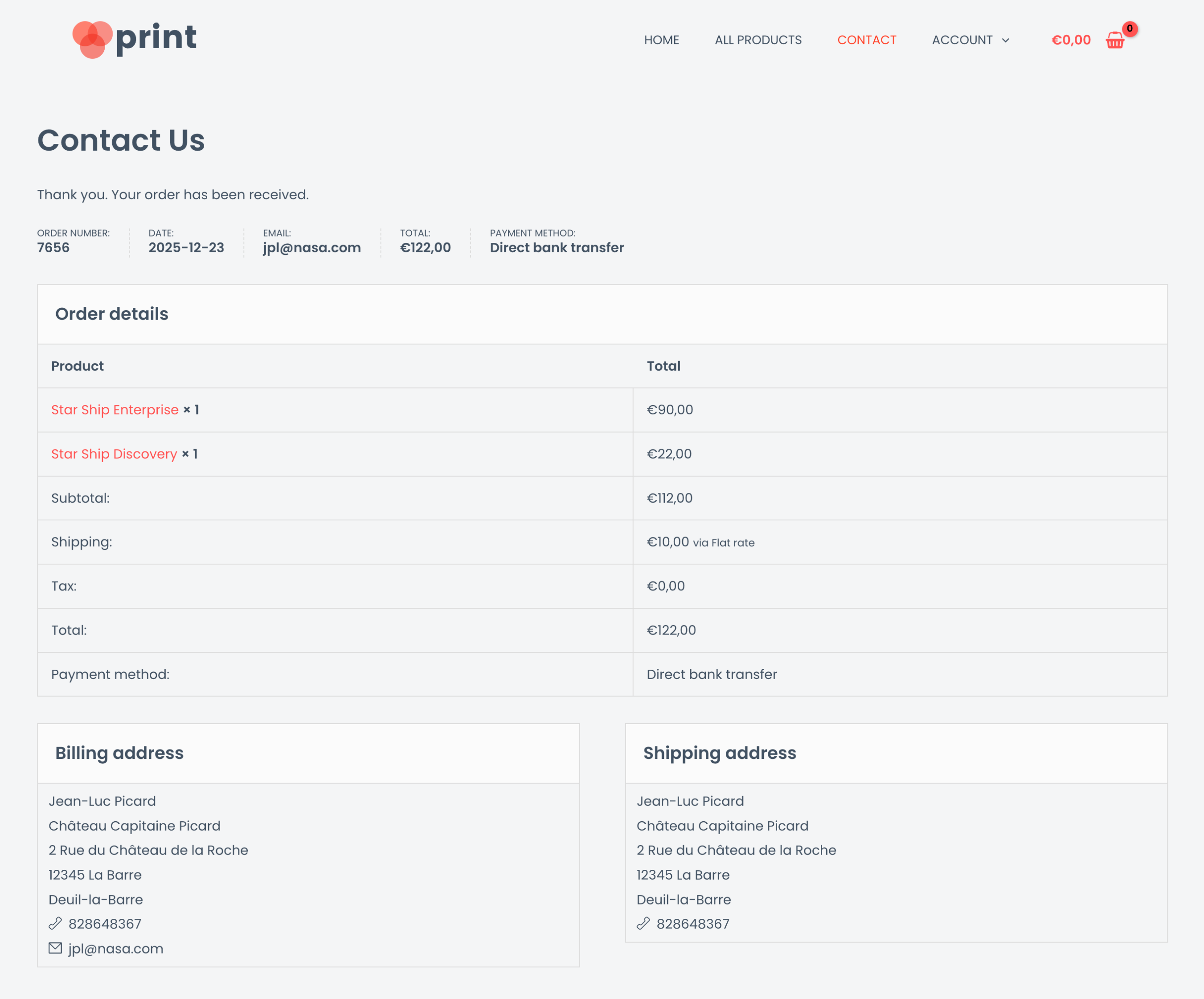Image resolution: width=1204 pixels, height=999 pixels.
Task: Click the ACCOUNT chevron arrow
Action: 1006,40
